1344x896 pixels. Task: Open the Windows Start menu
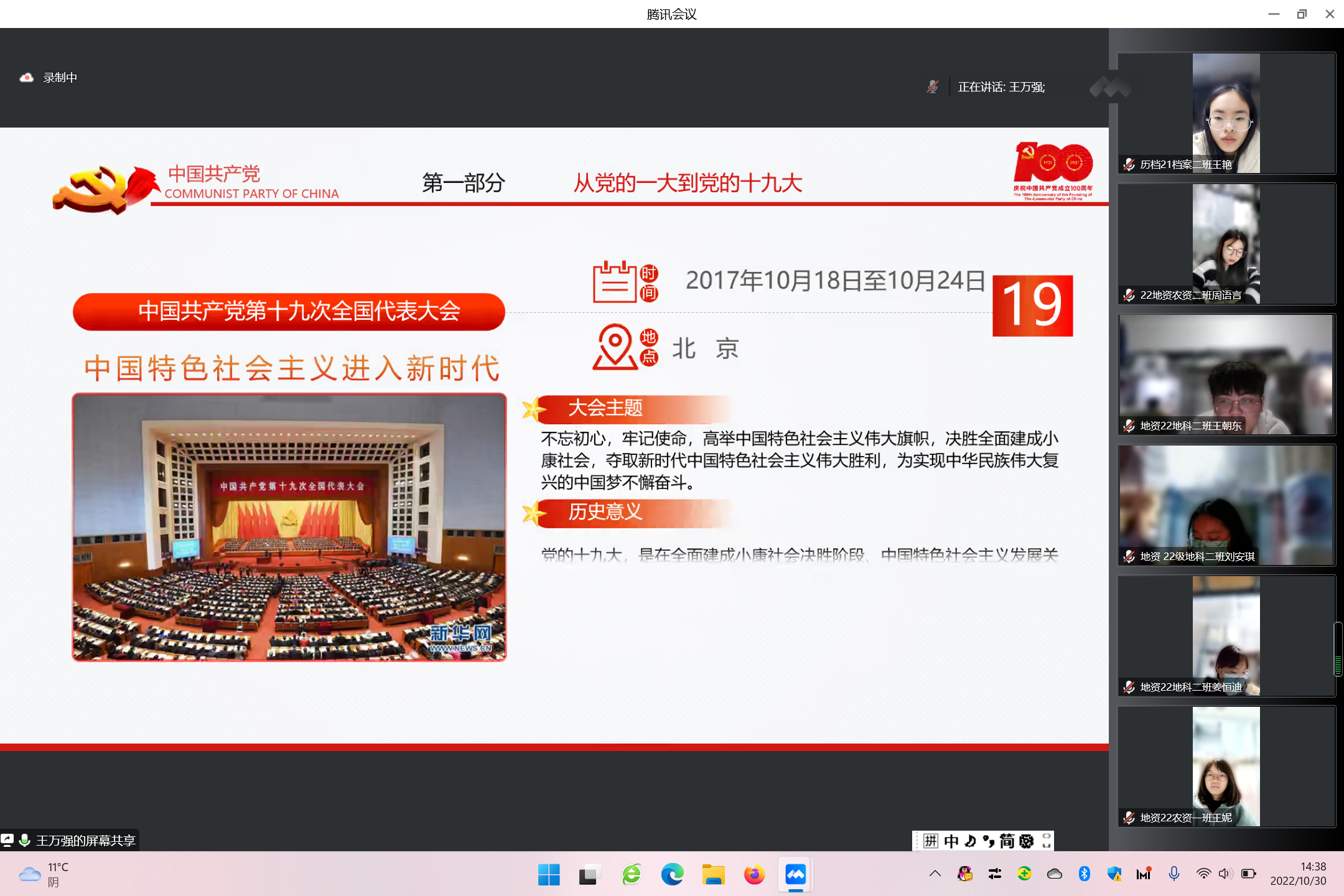coord(549,875)
